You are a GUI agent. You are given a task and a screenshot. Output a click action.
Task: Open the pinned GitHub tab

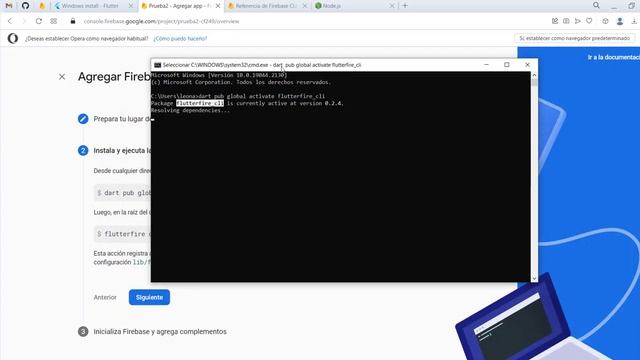click(25, 6)
